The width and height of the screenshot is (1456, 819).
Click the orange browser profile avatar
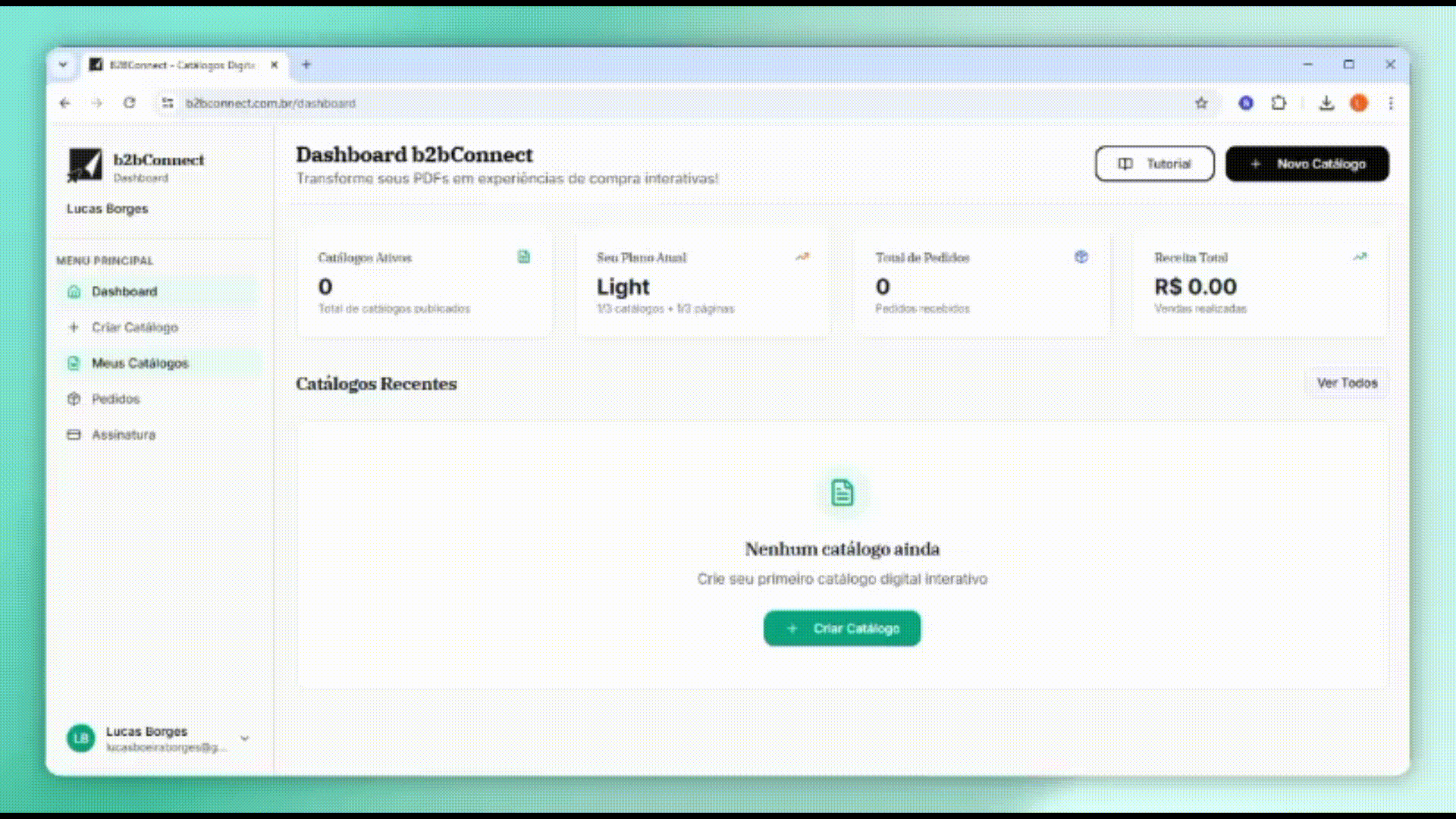coord(1359,103)
